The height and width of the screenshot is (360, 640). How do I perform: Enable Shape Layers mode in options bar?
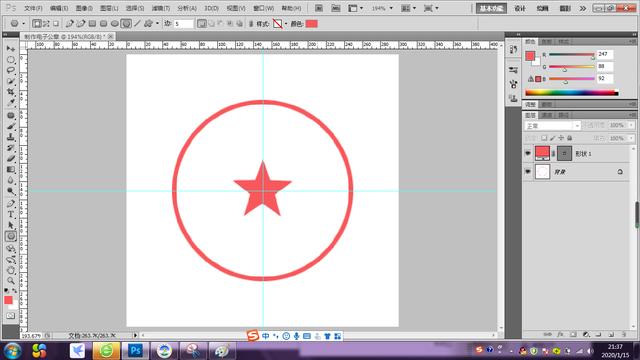37,24
